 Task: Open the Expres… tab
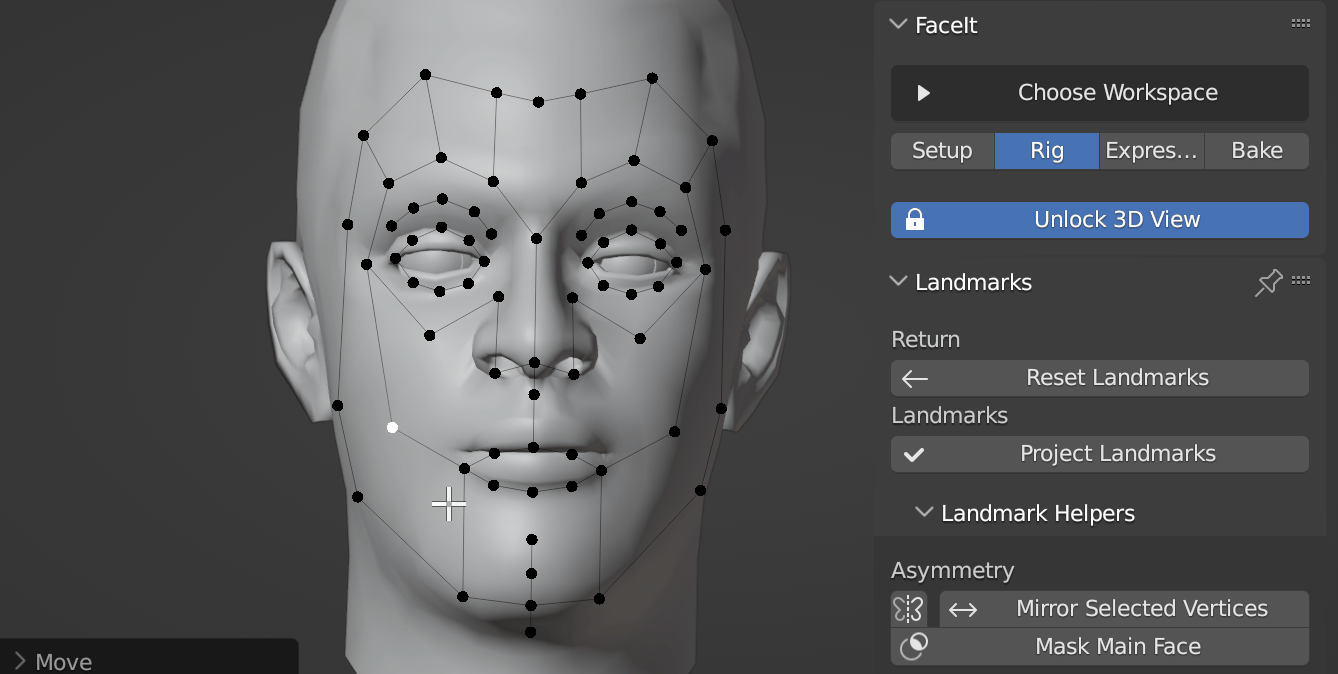tap(1151, 151)
